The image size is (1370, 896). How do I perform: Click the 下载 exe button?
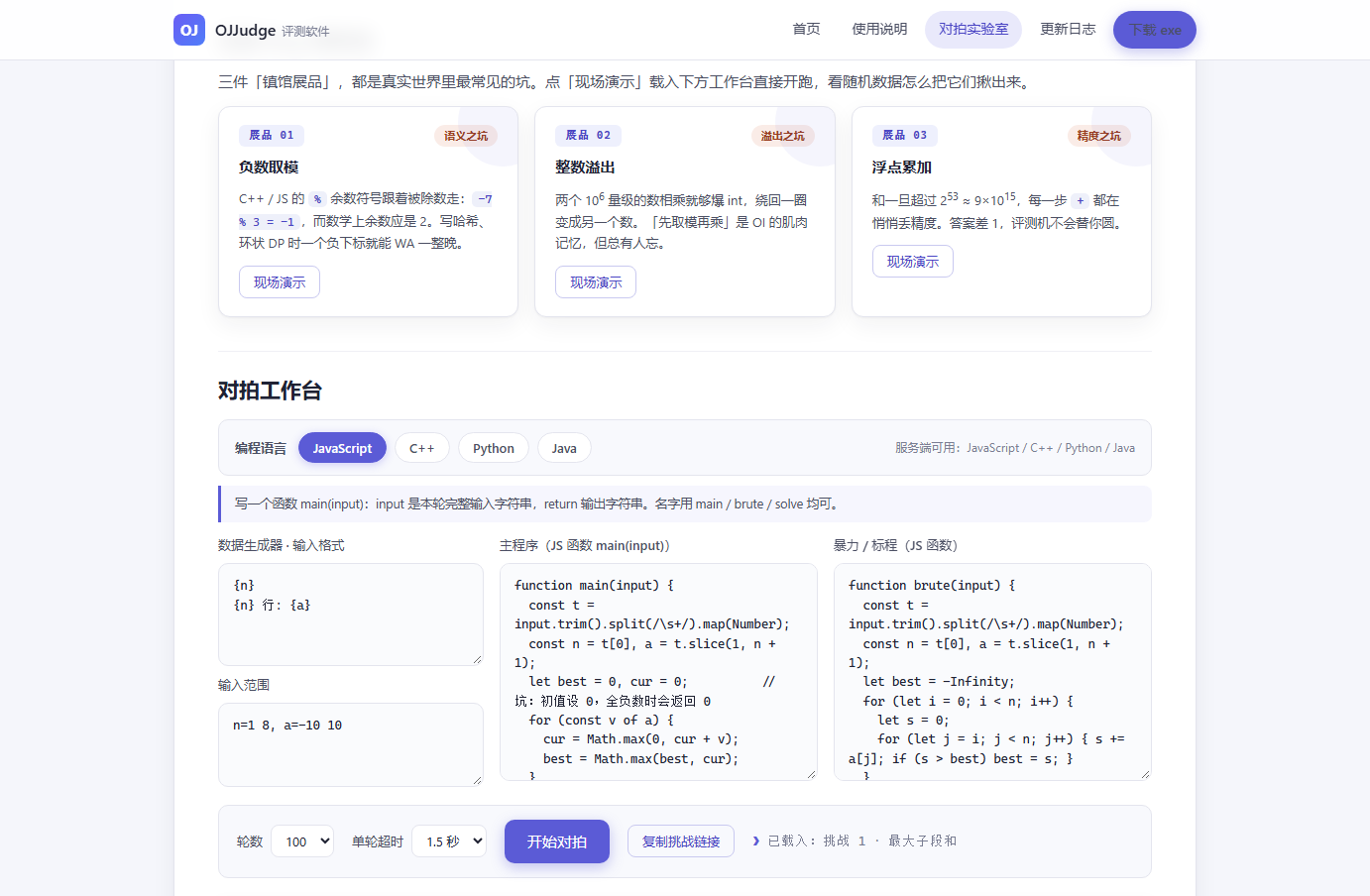1155,30
